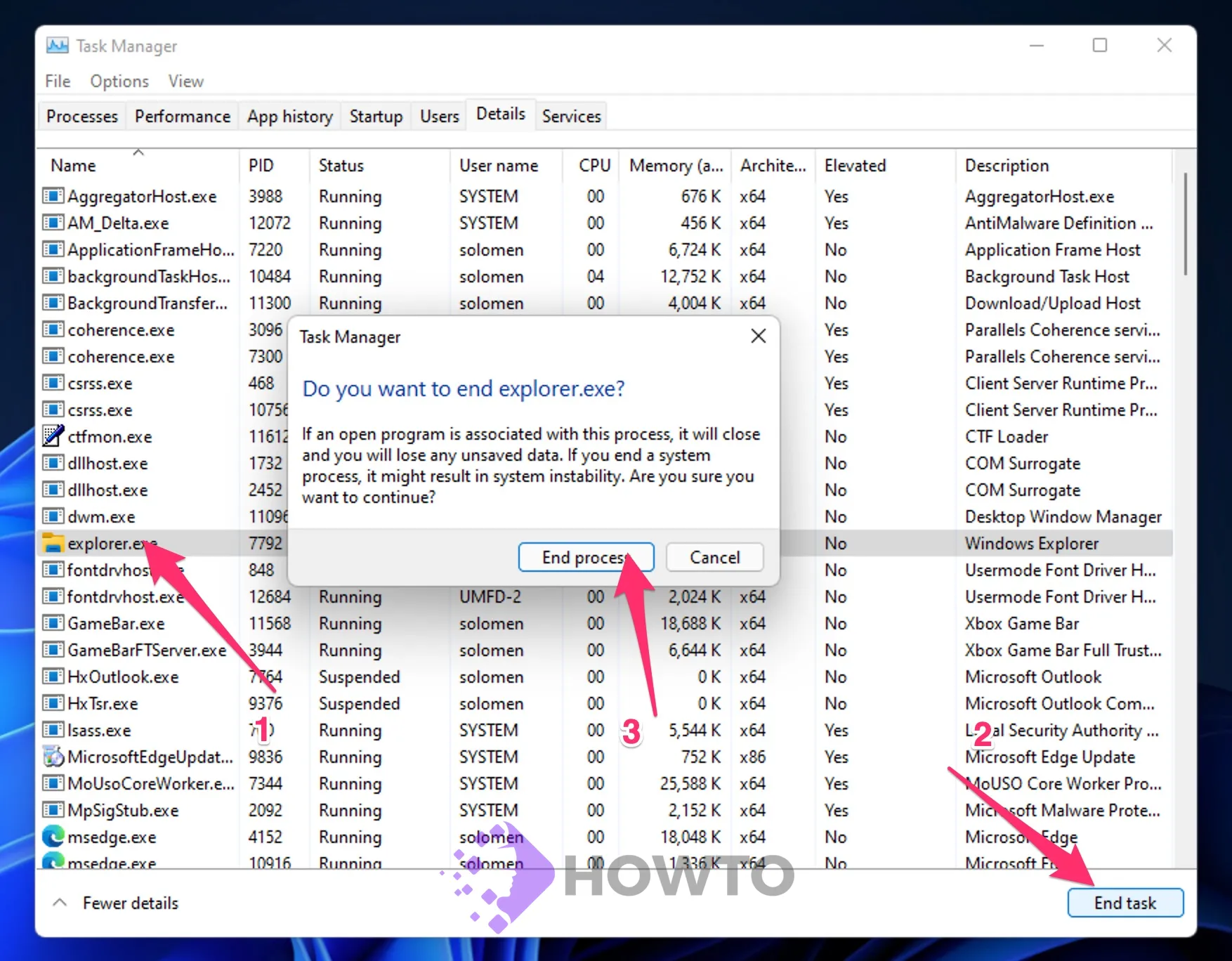Click the End task button
Viewport: 1232px width, 961px height.
pyautogui.click(x=1125, y=903)
